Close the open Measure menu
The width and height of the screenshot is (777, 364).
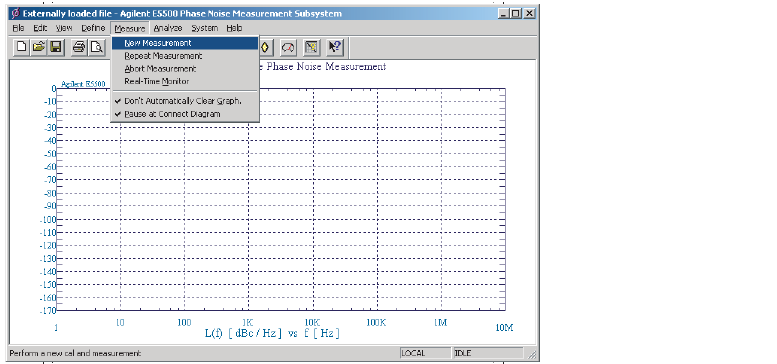pos(130,28)
